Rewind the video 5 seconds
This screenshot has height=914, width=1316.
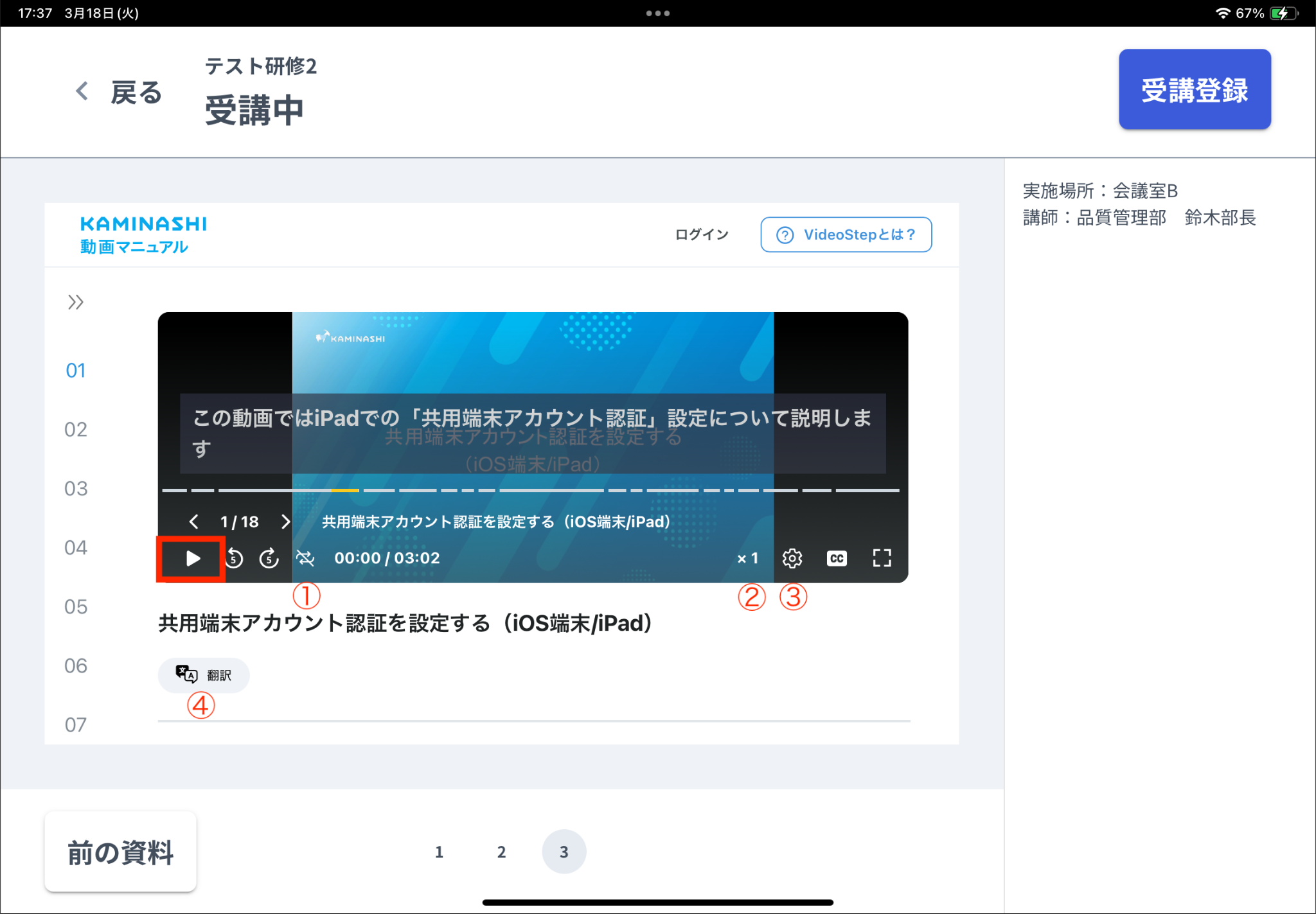click(234, 558)
